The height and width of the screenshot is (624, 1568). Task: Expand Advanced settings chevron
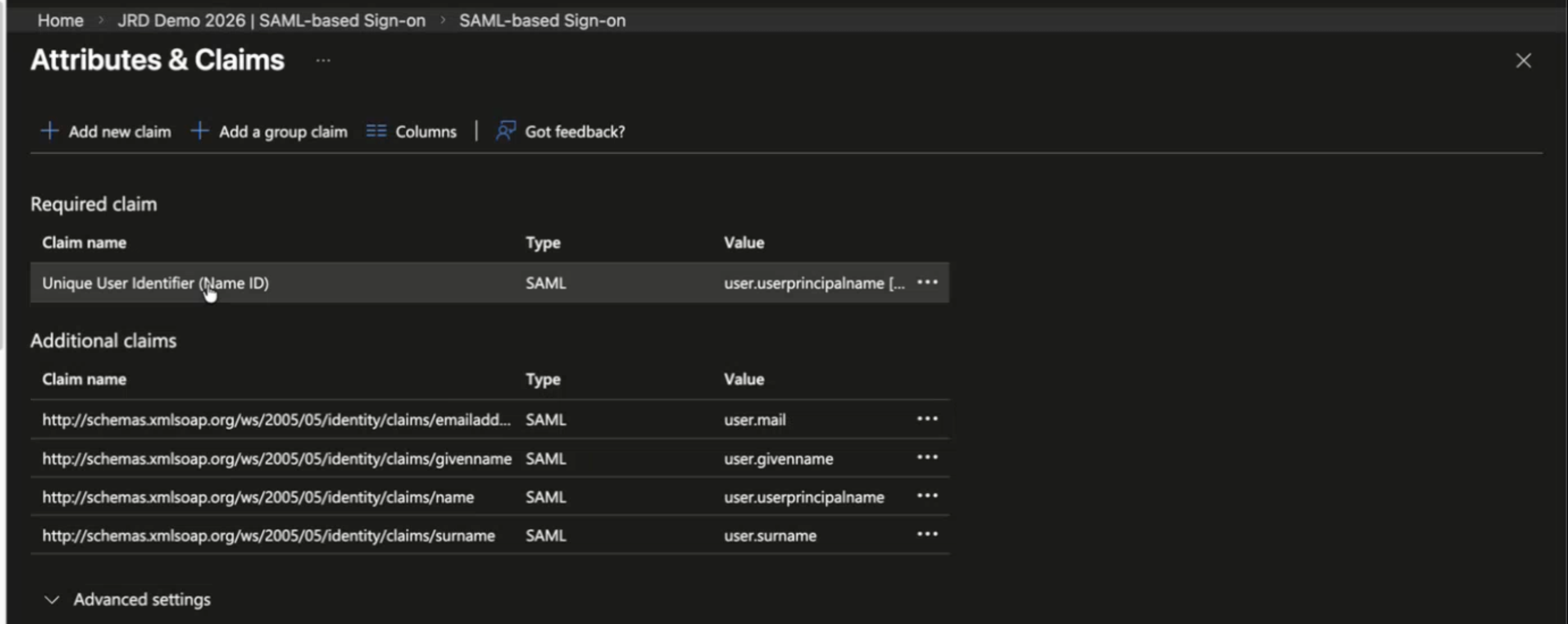tap(52, 600)
